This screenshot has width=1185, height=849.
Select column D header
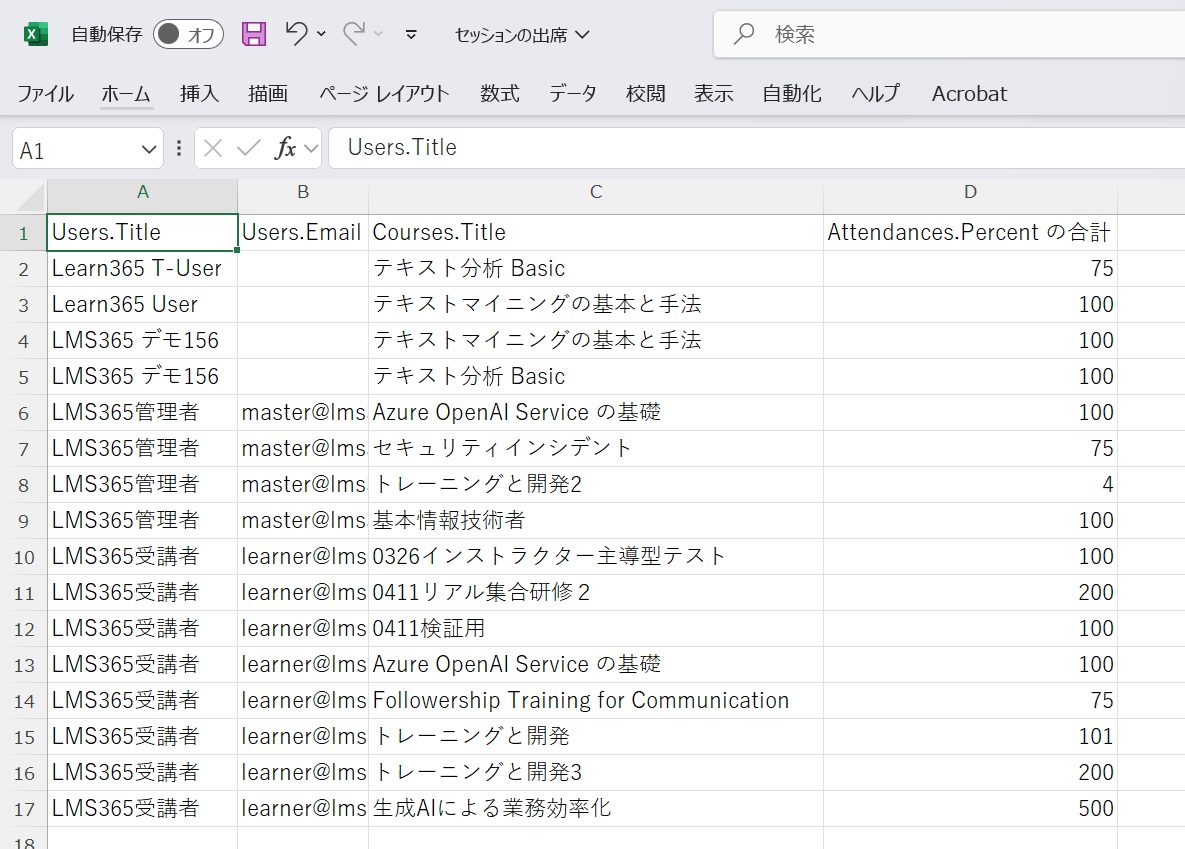tap(969, 192)
